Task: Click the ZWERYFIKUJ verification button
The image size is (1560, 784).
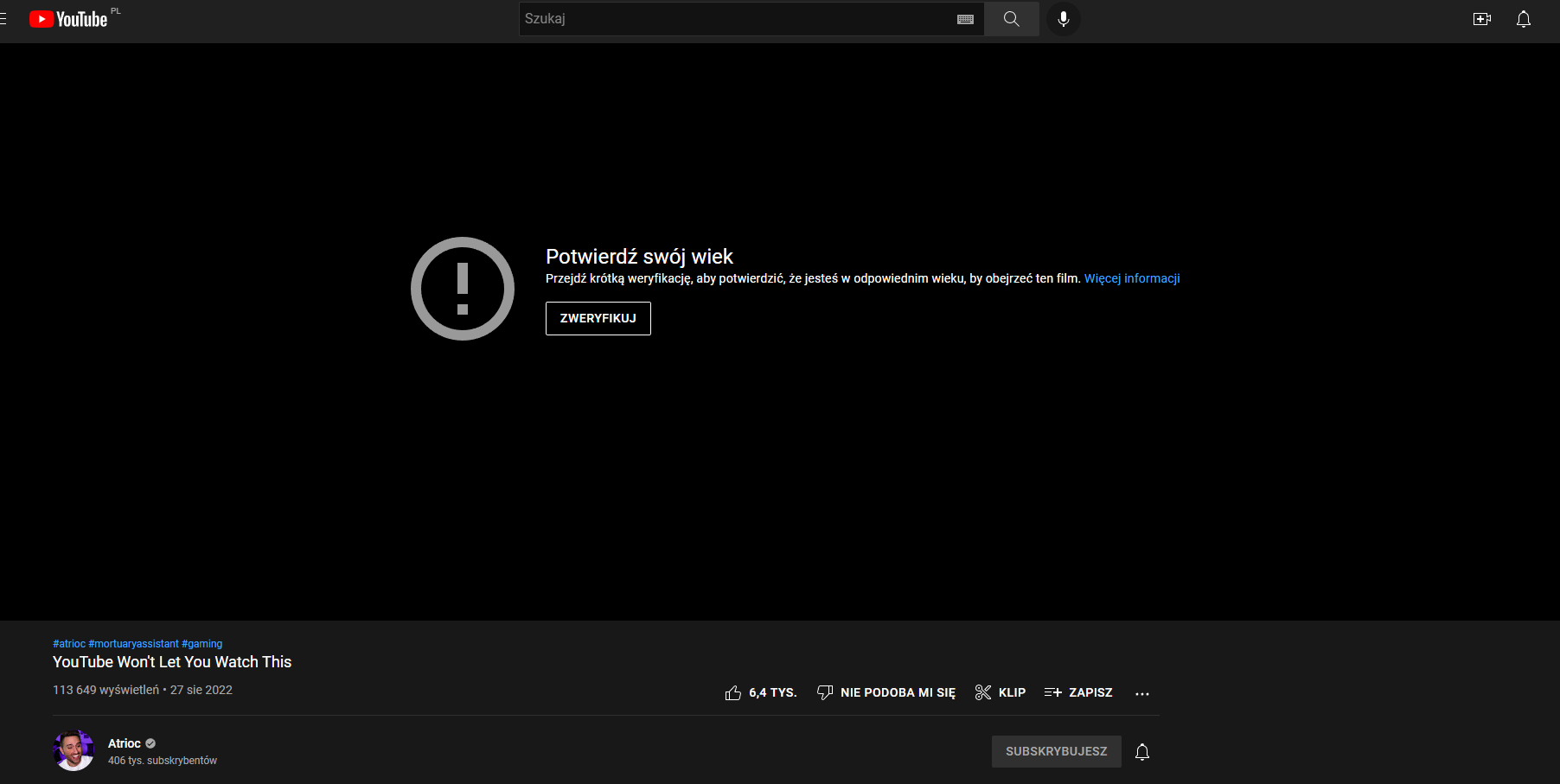Action: click(x=598, y=318)
